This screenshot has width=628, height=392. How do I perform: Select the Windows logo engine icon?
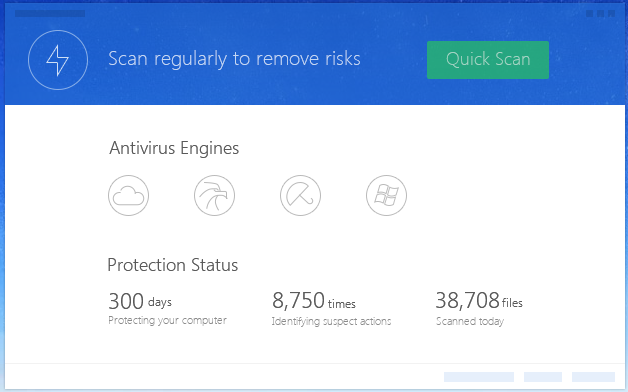click(x=386, y=195)
